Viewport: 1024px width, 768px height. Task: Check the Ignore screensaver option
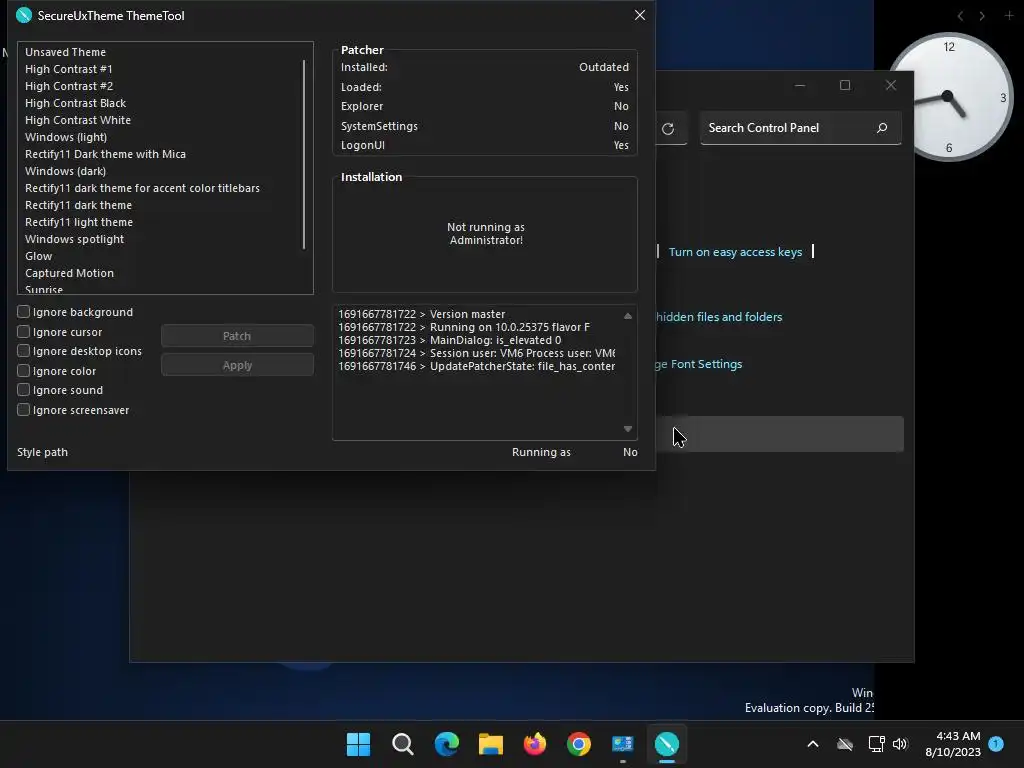pyautogui.click(x=24, y=409)
